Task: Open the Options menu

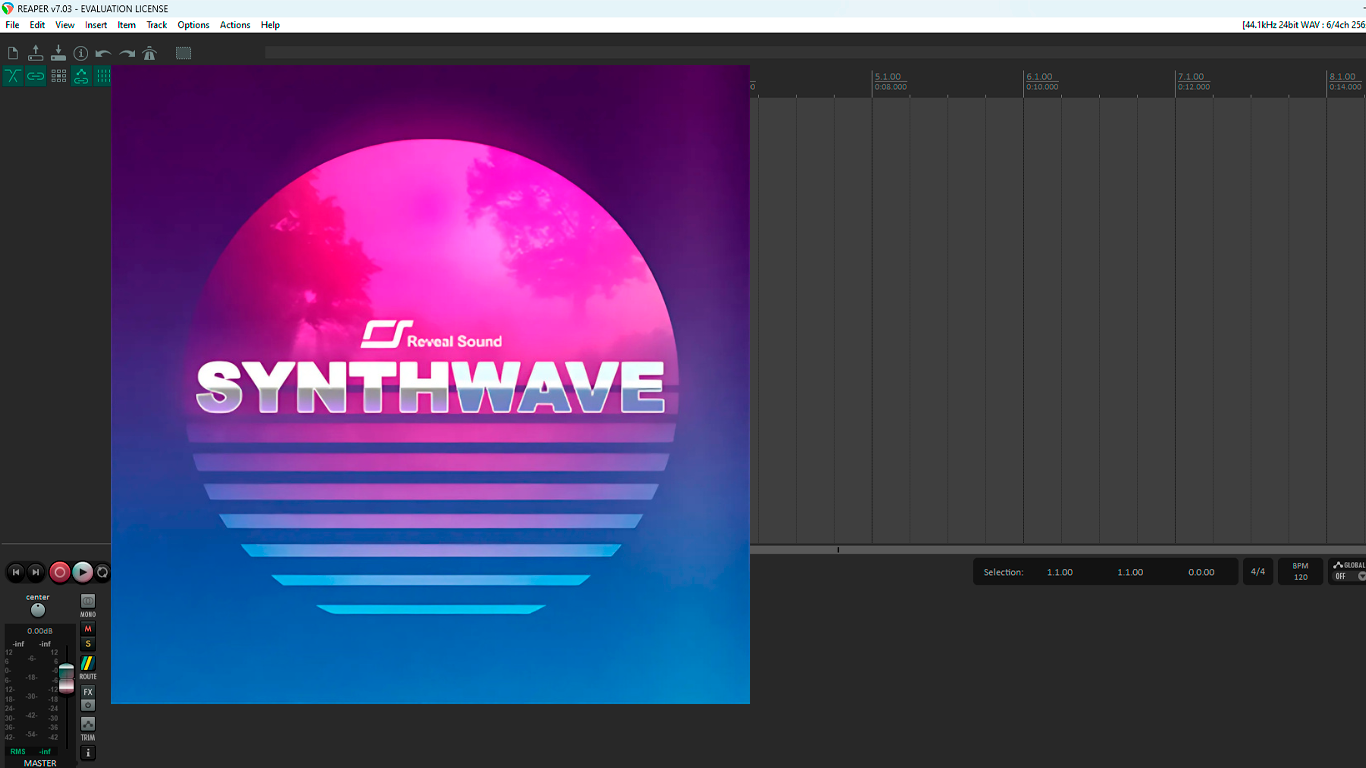Action: 193,25
